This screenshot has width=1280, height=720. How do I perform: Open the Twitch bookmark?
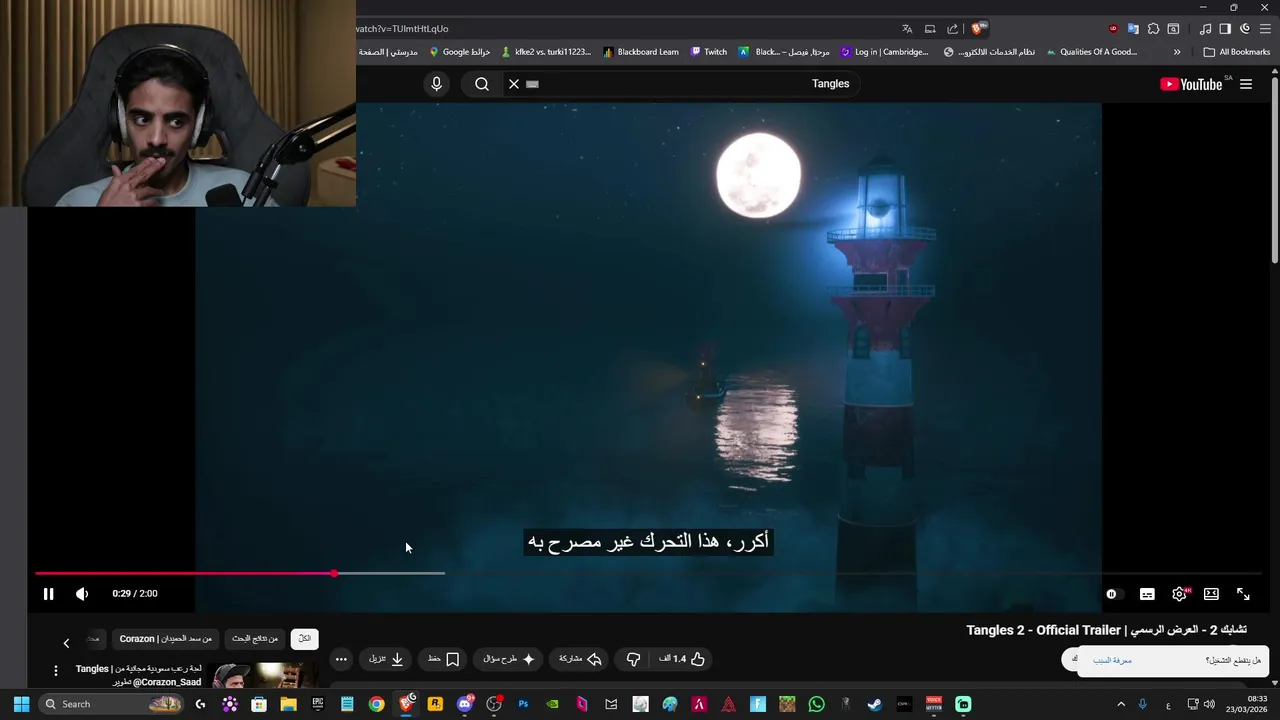click(x=709, y=52)
